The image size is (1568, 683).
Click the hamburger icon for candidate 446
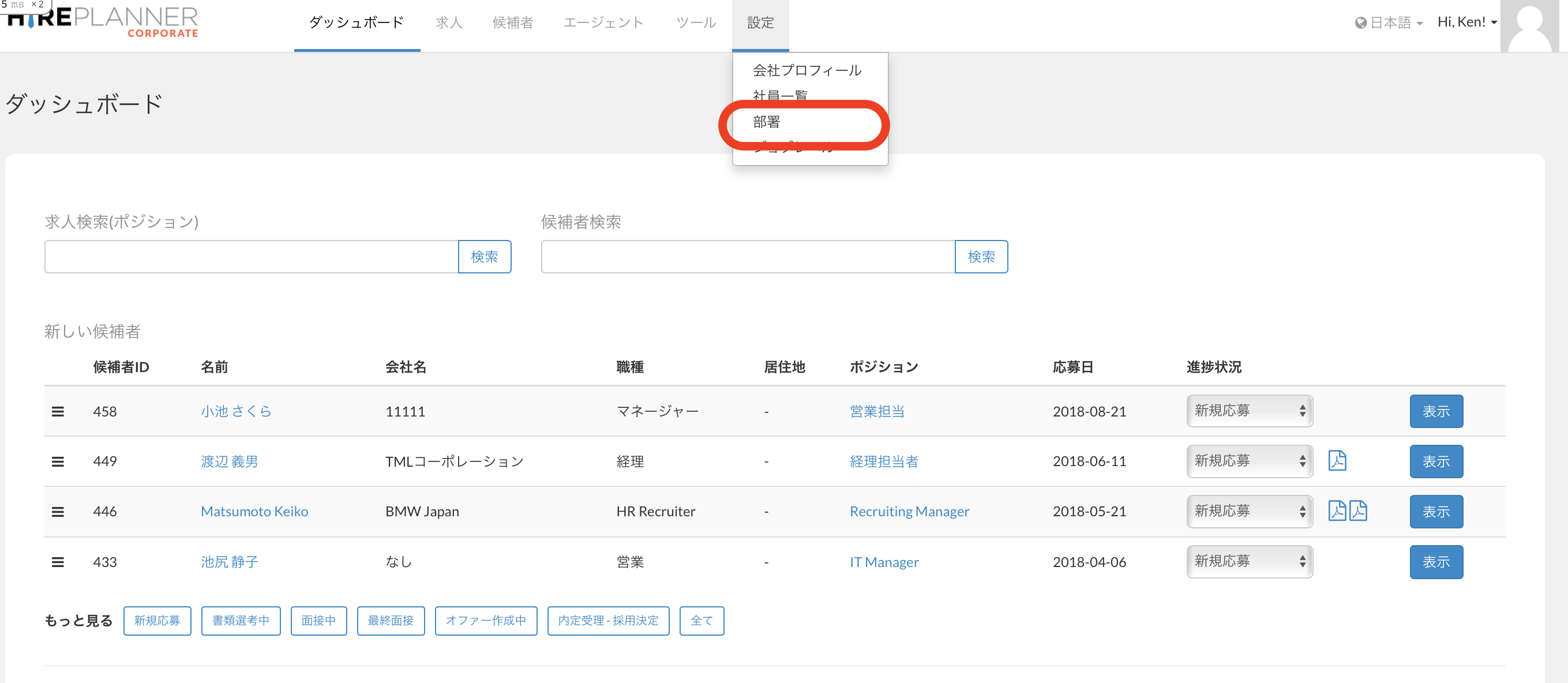[x=58, y=511]
